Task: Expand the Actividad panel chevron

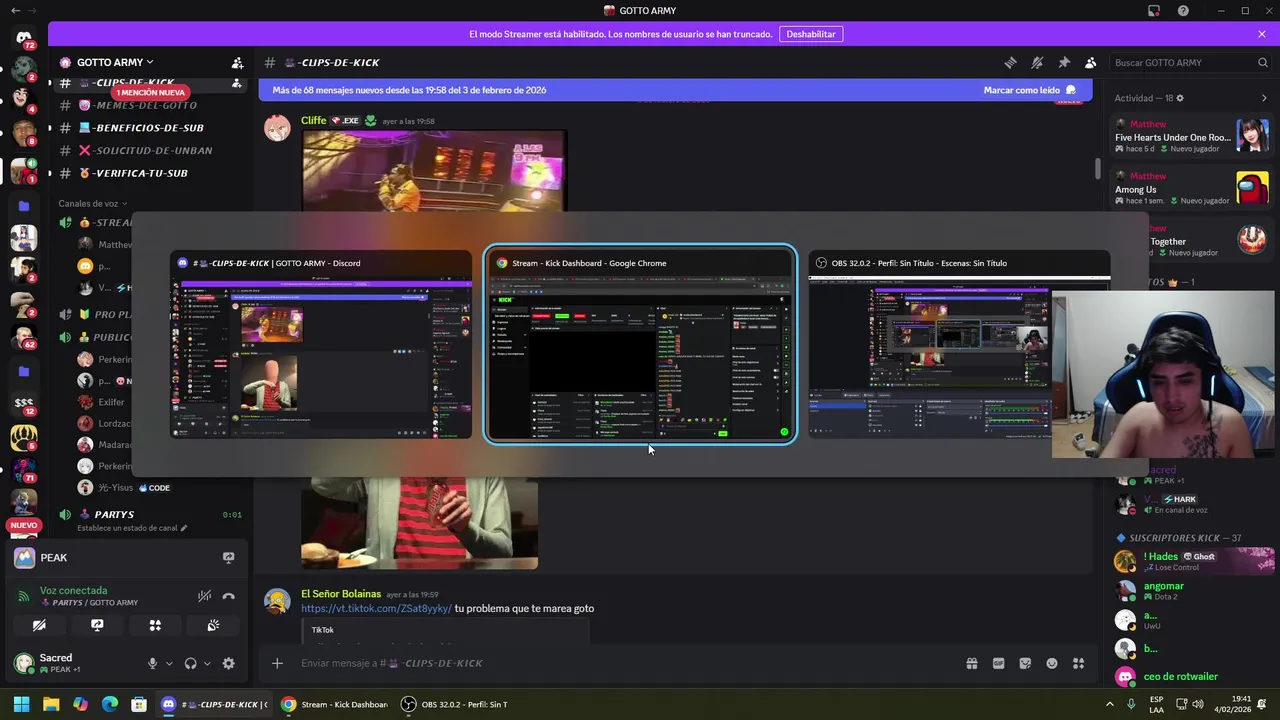Action: click(x=1264, y=98)
